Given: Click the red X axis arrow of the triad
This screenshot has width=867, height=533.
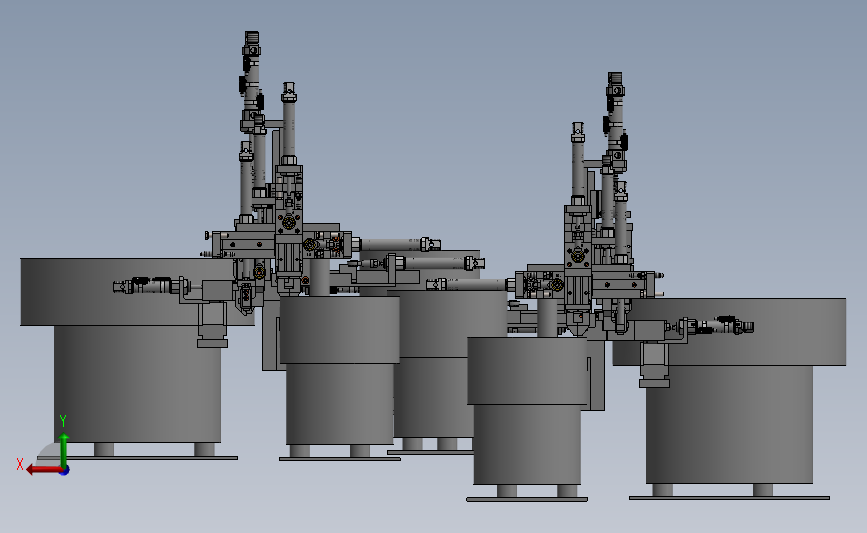Looking at the screenshot, I should click(43, 470).
